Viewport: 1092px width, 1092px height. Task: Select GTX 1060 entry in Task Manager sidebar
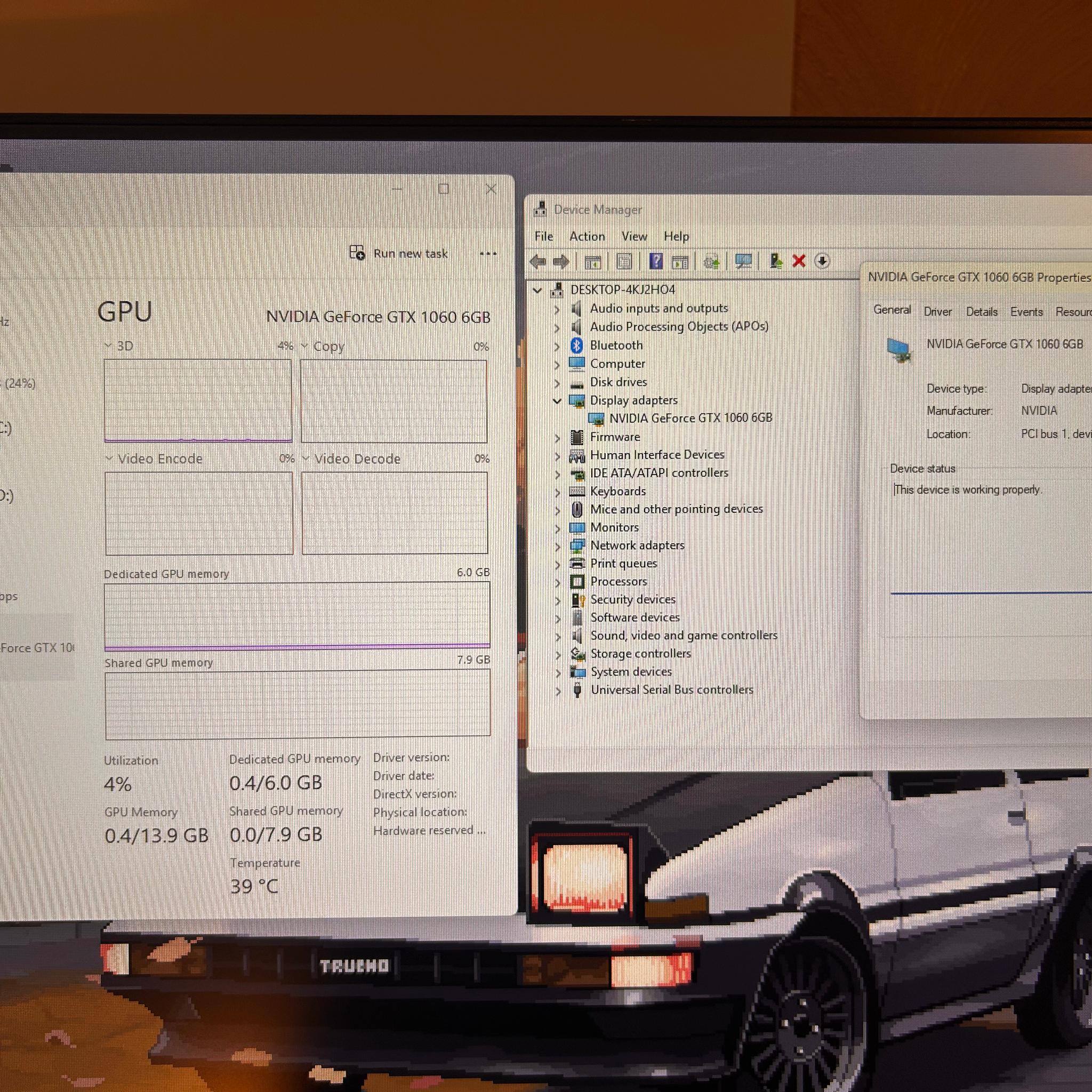[x=37, y=648]
